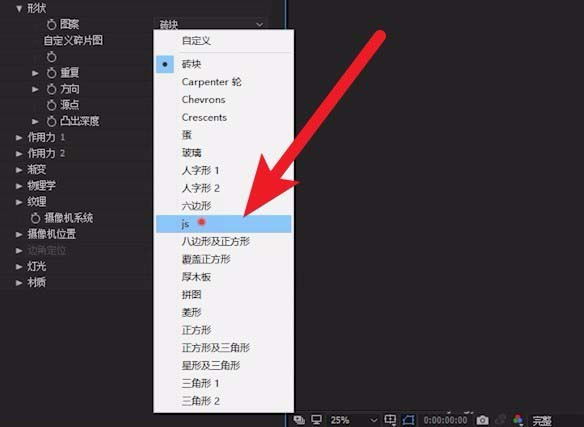The width and height of the screenshot is (584, 427).
Task: Click the 摄像机系统 label
Action: [69, 218]
